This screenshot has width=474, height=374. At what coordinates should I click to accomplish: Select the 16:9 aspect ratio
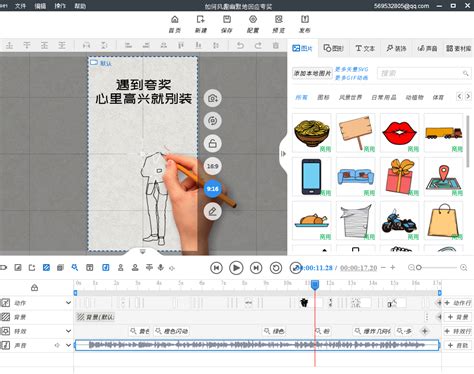(x=213, y=166)
